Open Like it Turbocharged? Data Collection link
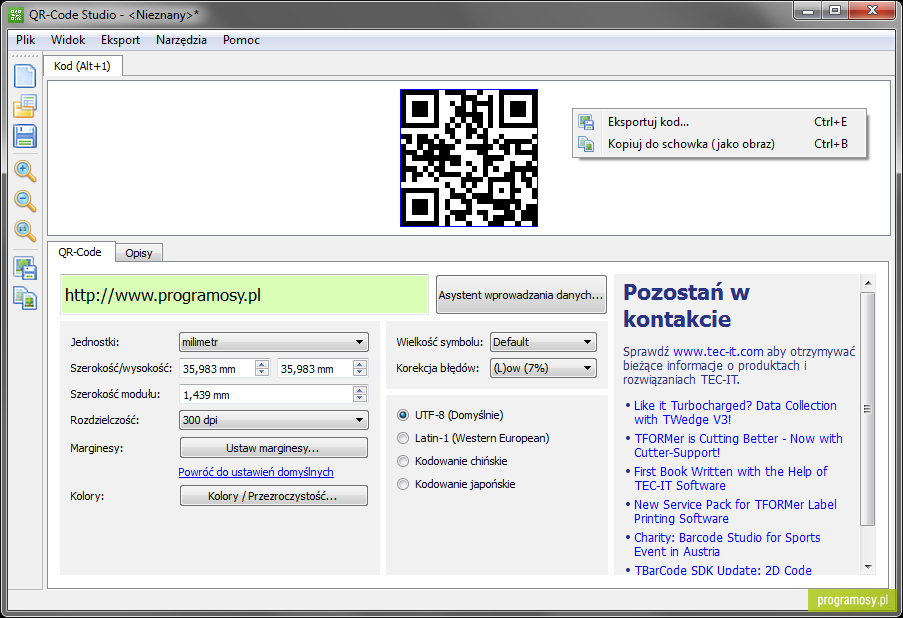Image resolution: width=903 pixels, height=618 pixels. 735,412
